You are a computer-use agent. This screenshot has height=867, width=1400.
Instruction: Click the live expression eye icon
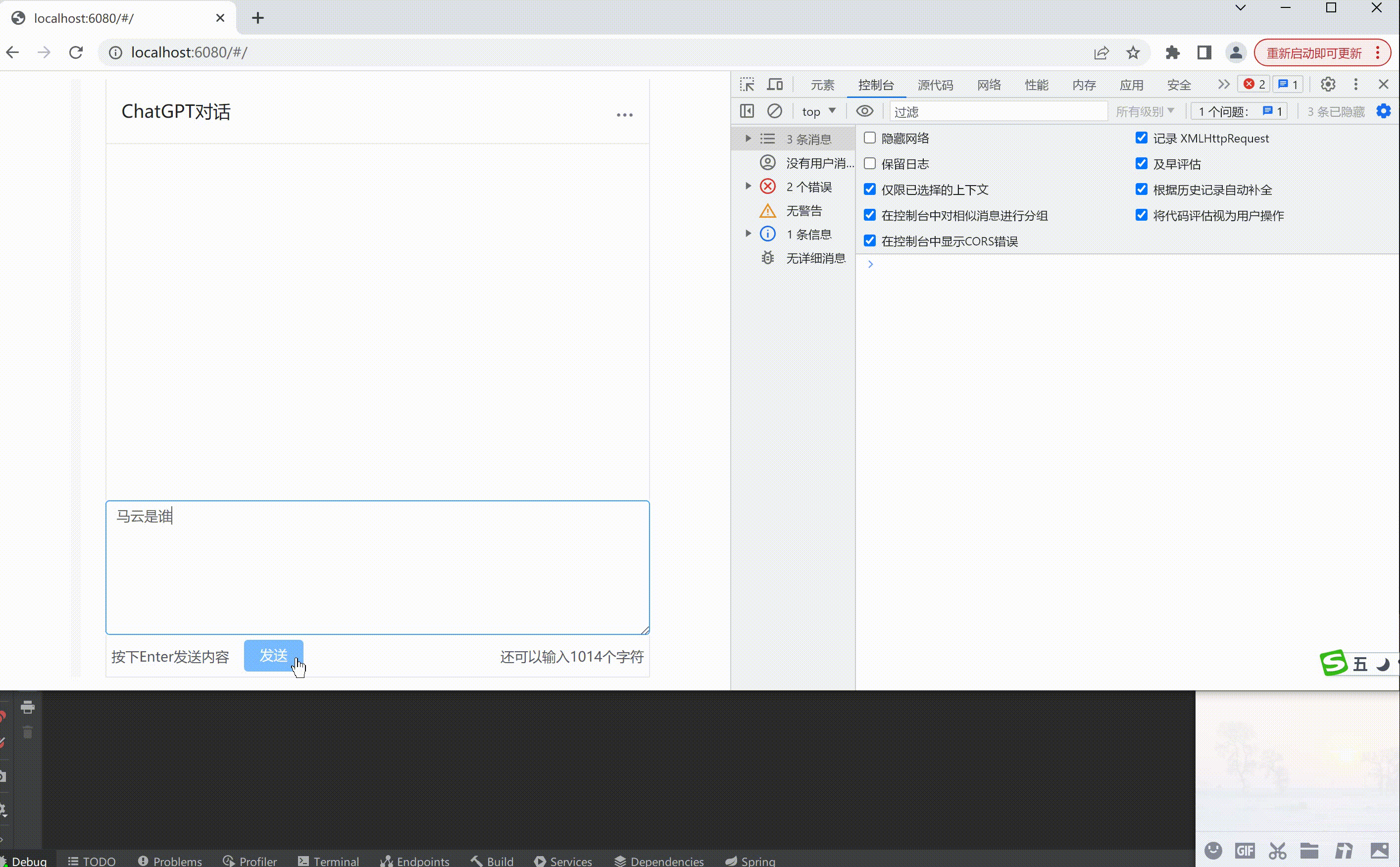(865, 111)
